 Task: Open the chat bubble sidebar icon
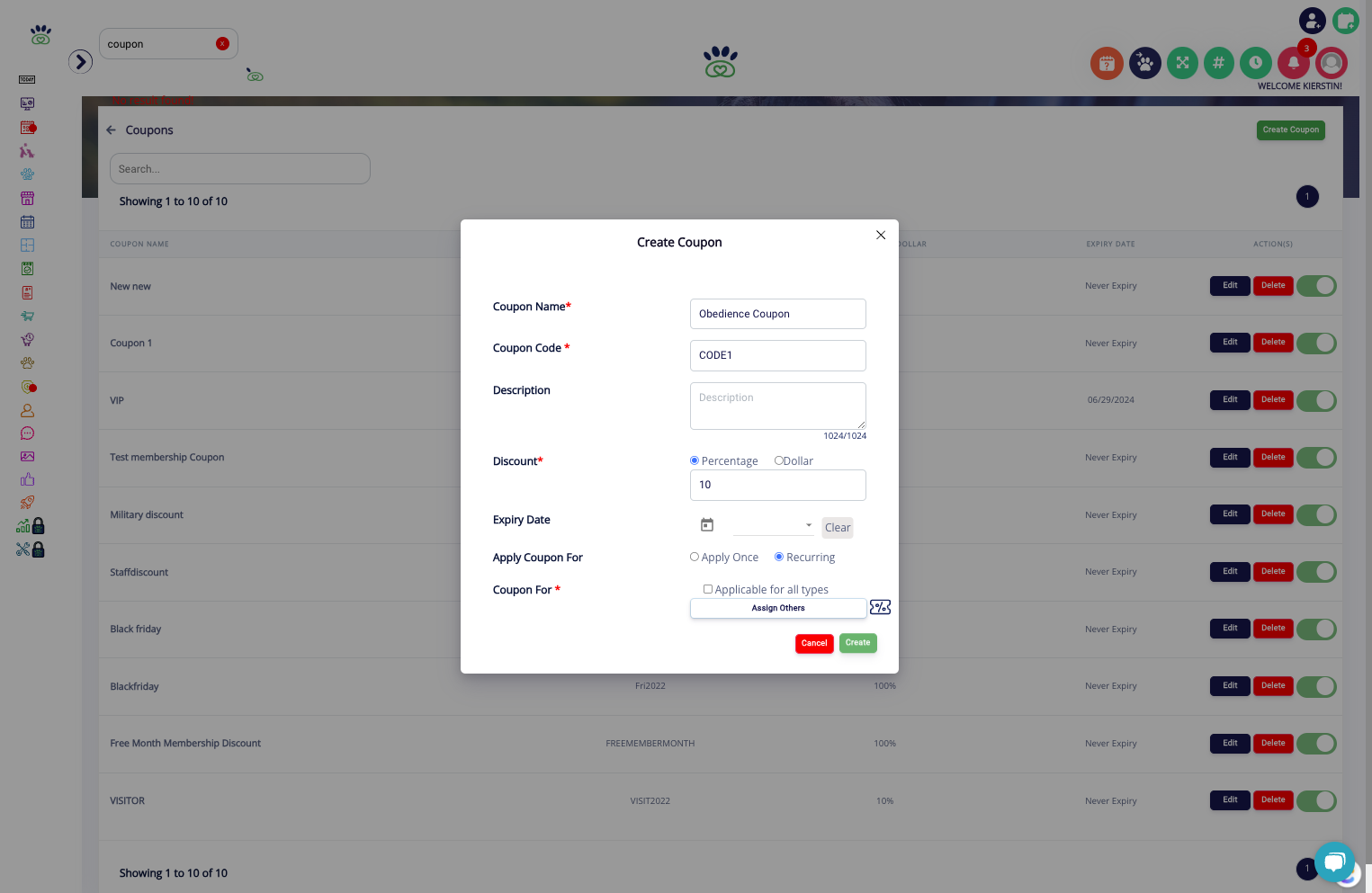point(27,433)
